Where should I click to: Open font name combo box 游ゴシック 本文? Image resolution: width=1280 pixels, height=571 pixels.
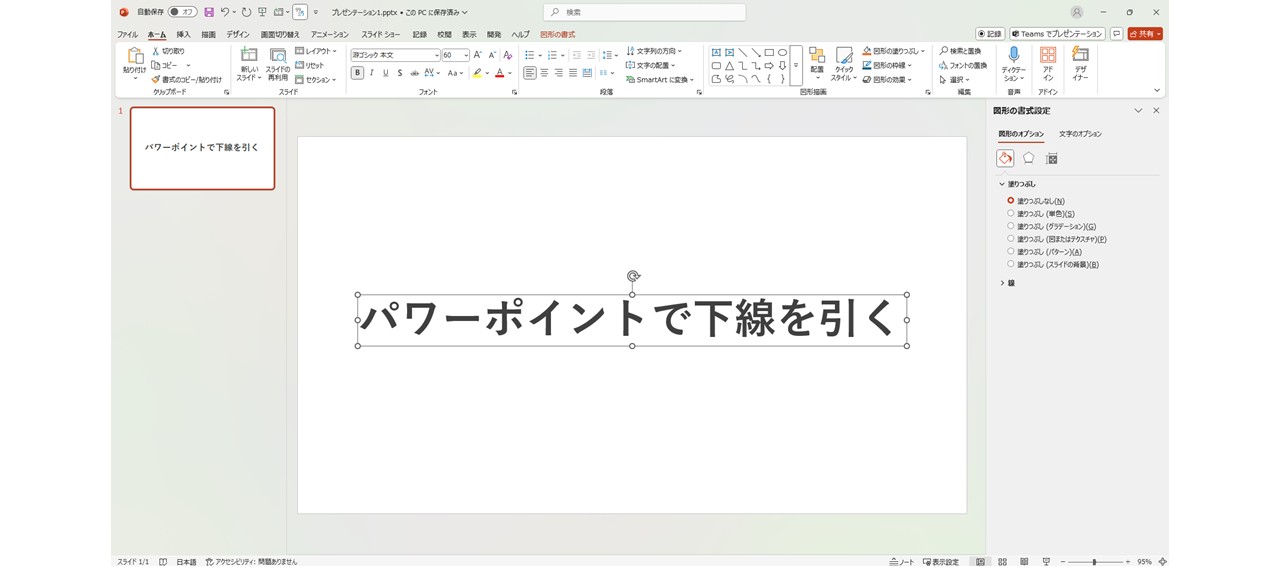(x=396, y=55)
